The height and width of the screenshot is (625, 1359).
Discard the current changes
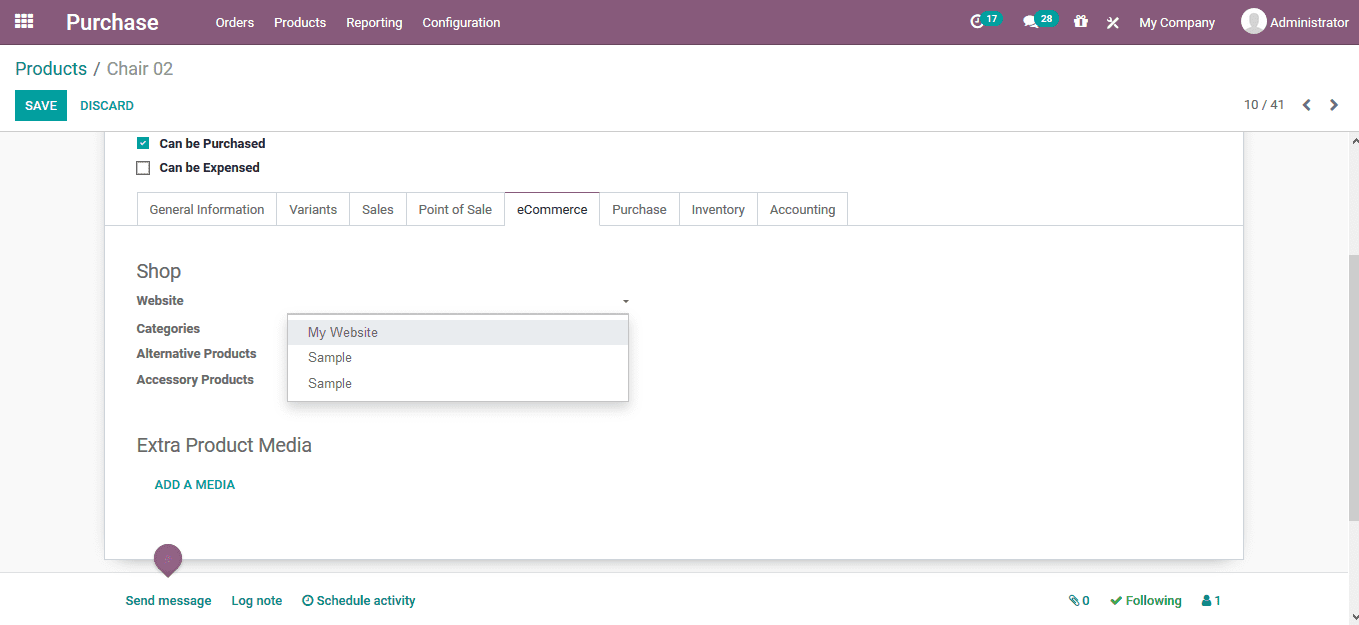107,105
